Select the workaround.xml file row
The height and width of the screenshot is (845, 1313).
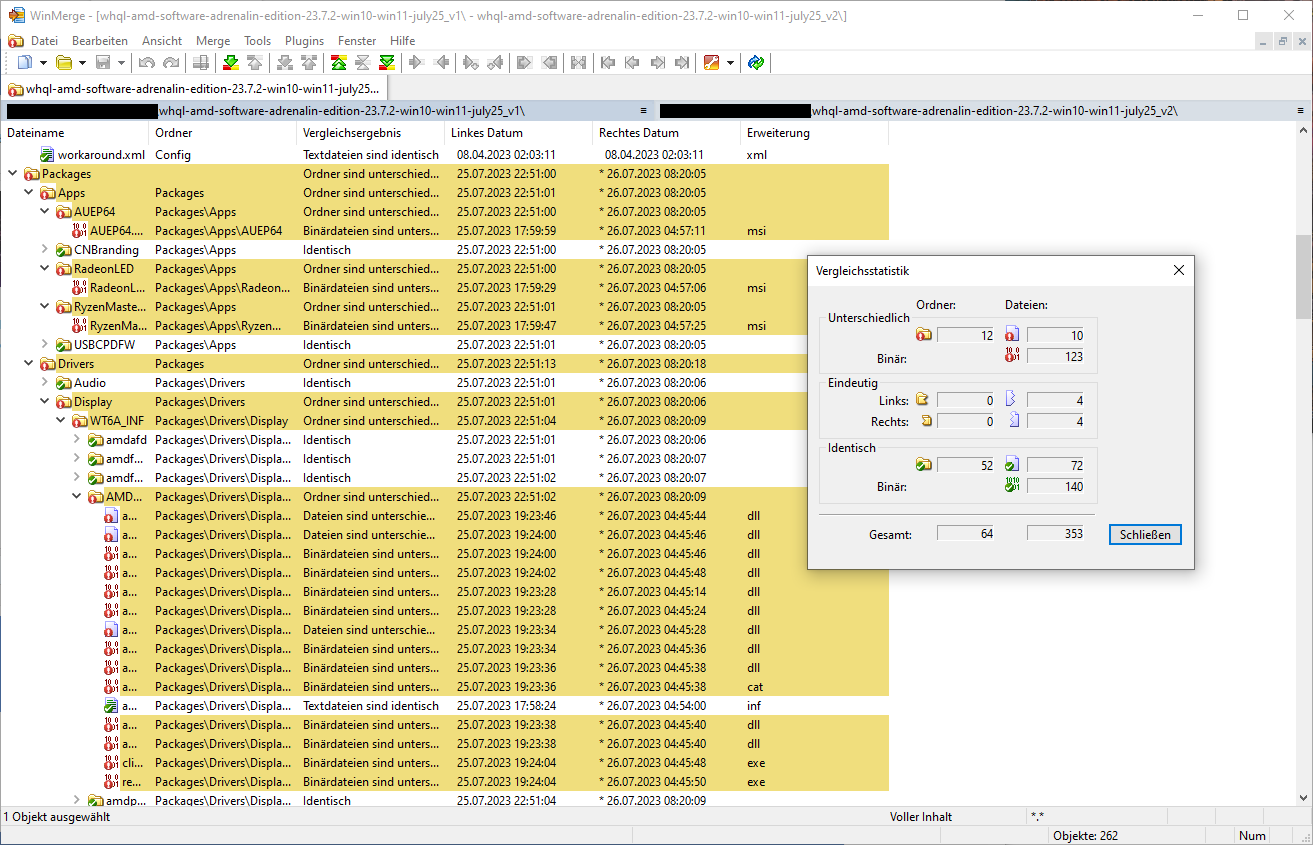pos(444,155)
